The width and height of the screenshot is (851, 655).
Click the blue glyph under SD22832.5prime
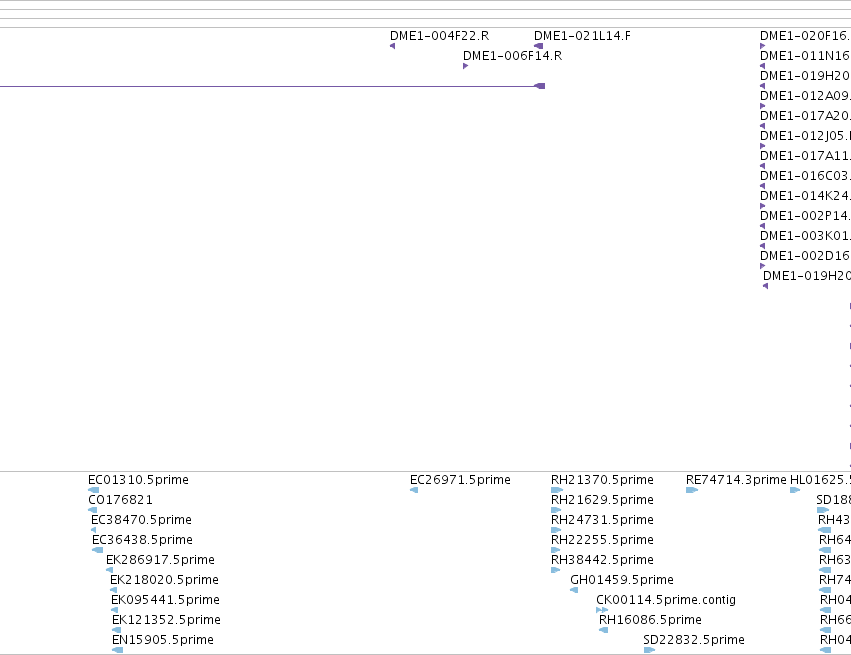[x=649, y=650]
